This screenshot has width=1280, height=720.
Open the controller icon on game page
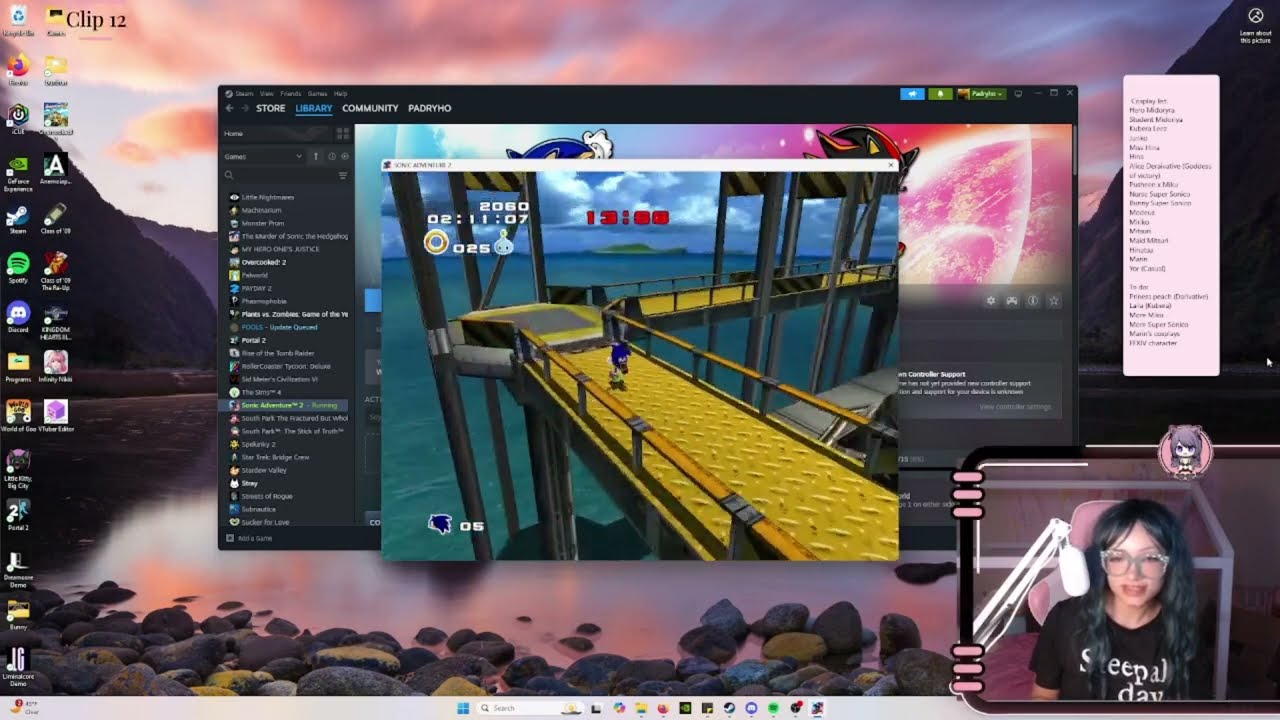[x=1012, y=300]
